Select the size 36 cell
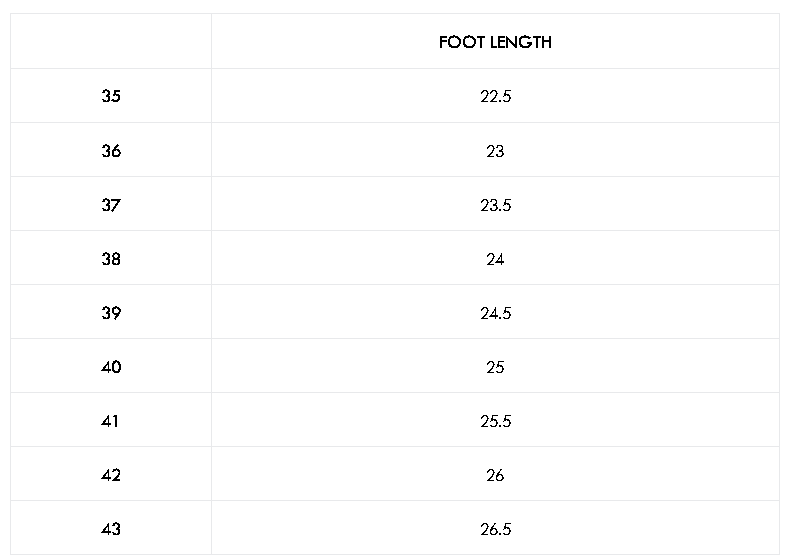Image resolution: width=791 pixels, height=558 pixels. [111, 150]
